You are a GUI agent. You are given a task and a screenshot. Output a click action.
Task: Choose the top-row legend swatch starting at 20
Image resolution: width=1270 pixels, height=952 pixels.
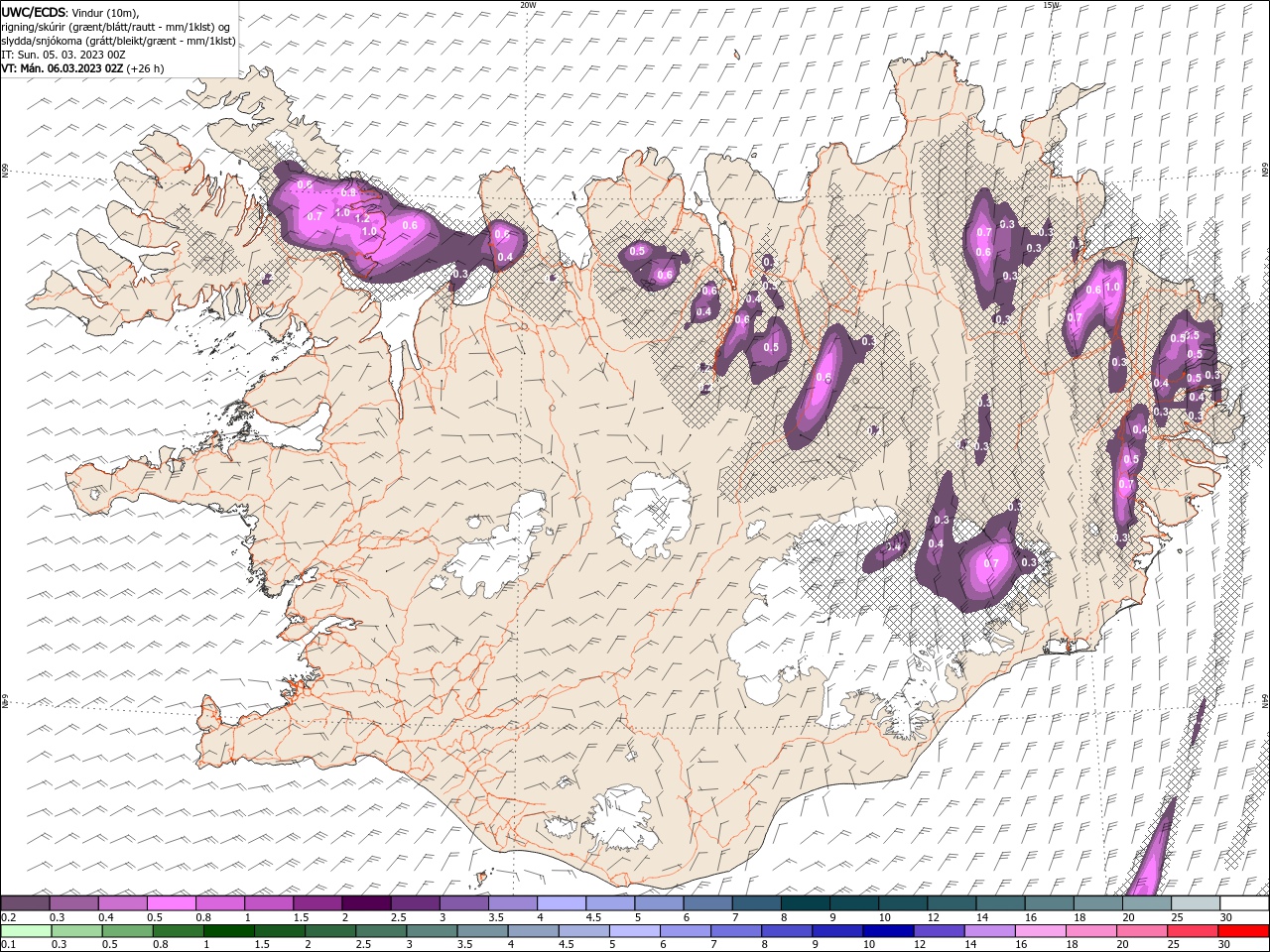[x=1146, y=902]
